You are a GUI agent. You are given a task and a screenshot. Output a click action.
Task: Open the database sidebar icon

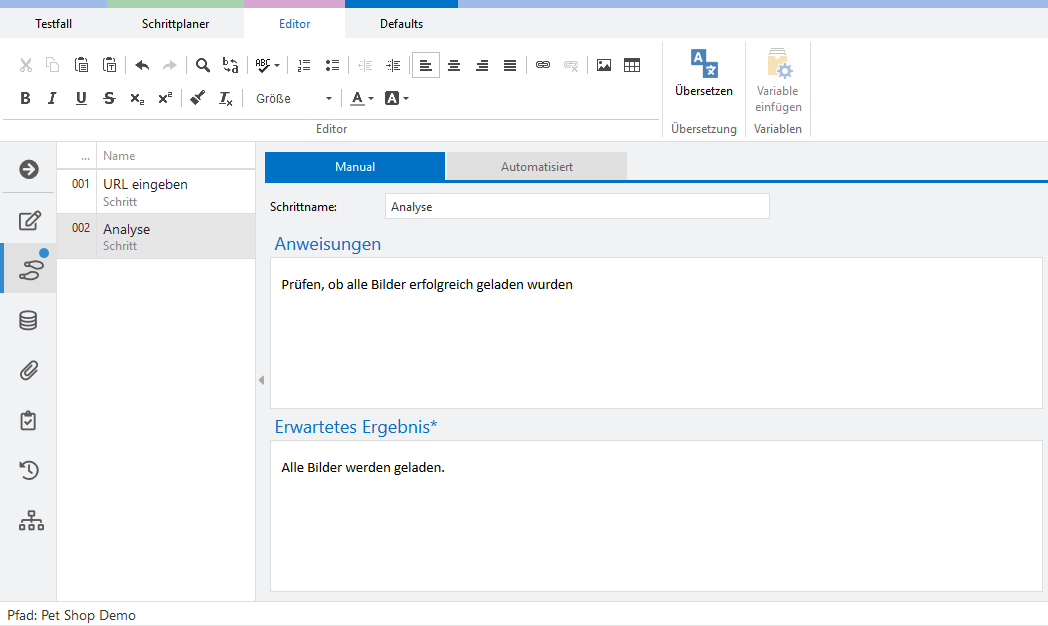point(29,321)
